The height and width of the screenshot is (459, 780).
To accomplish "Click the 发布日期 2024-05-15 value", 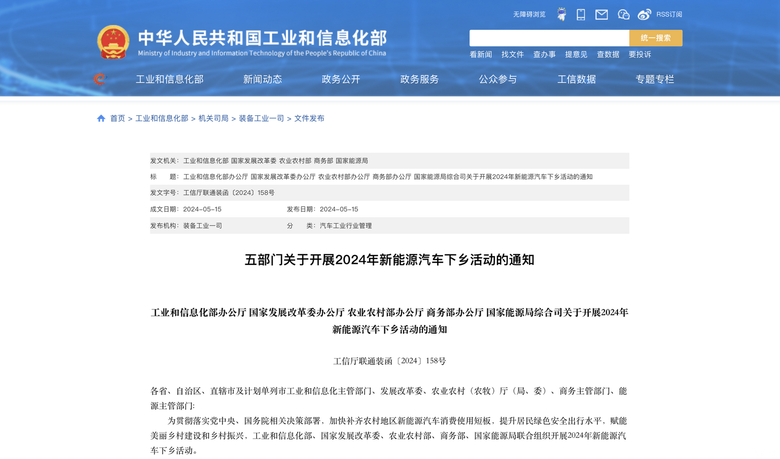I will (x=339, y=209).
